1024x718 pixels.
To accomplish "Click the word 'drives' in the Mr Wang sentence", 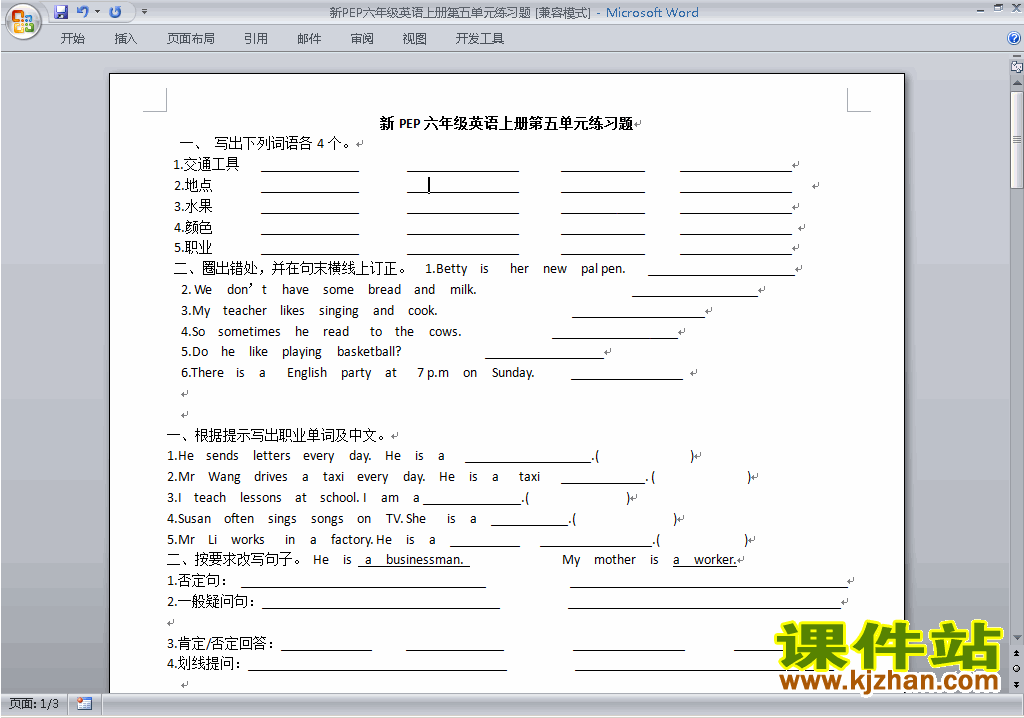I will click(x=270, y=477).
